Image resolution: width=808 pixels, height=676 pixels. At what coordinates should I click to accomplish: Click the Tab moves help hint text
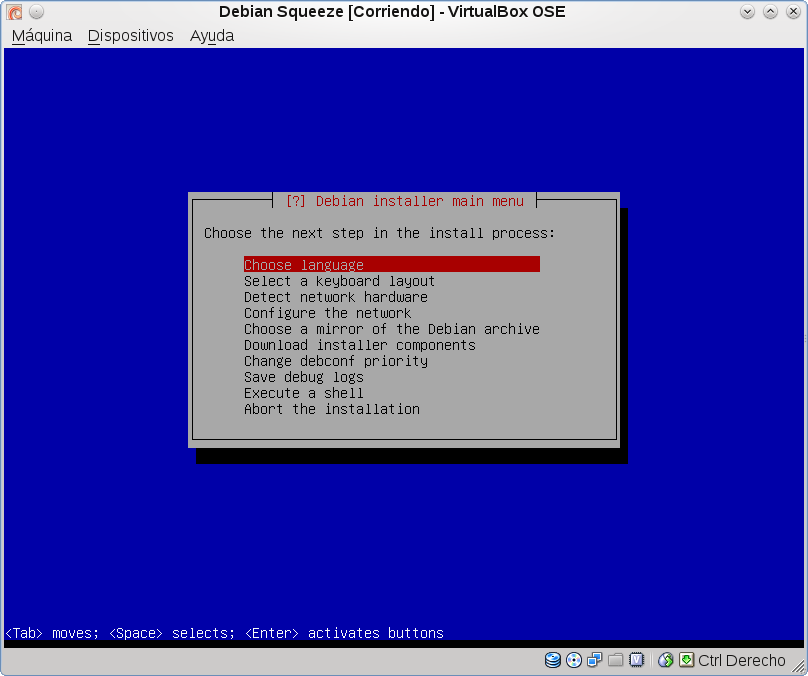[x=225, y=633]
